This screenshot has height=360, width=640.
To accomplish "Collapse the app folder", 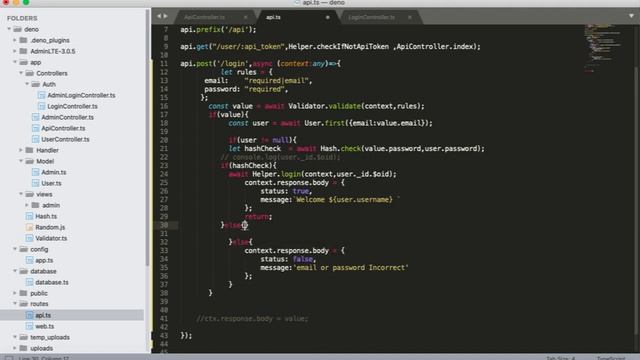I will 15,62.
